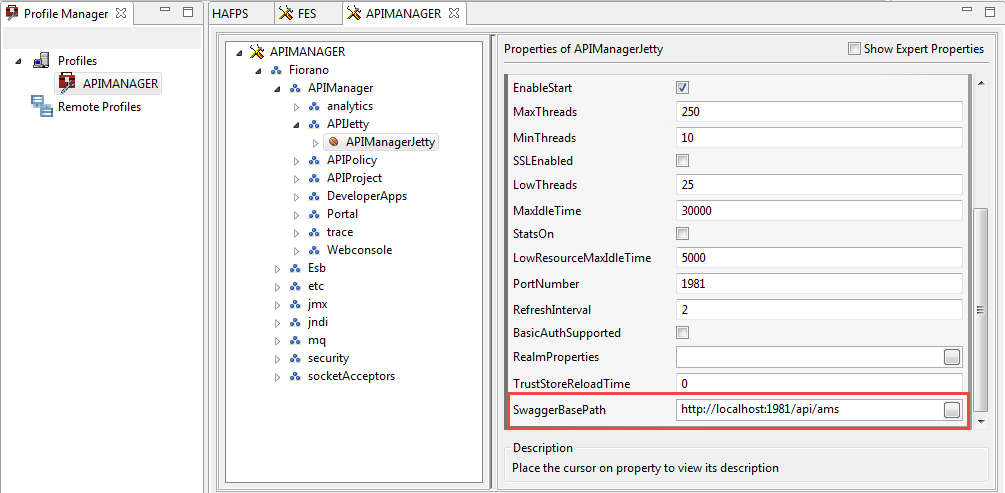Click the DeveloperApps node icon

pyautogui.click(x=314, y=196)
